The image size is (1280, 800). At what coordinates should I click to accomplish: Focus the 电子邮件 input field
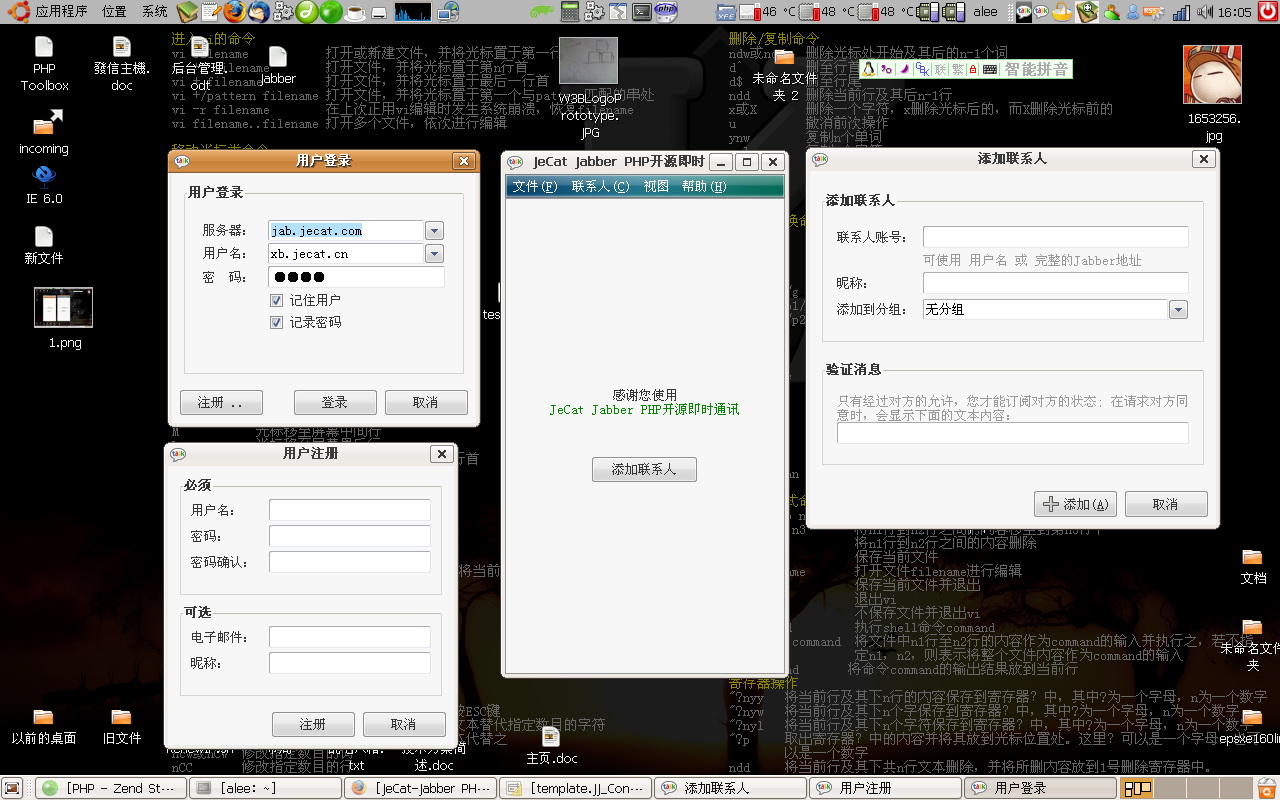[350, 637]
